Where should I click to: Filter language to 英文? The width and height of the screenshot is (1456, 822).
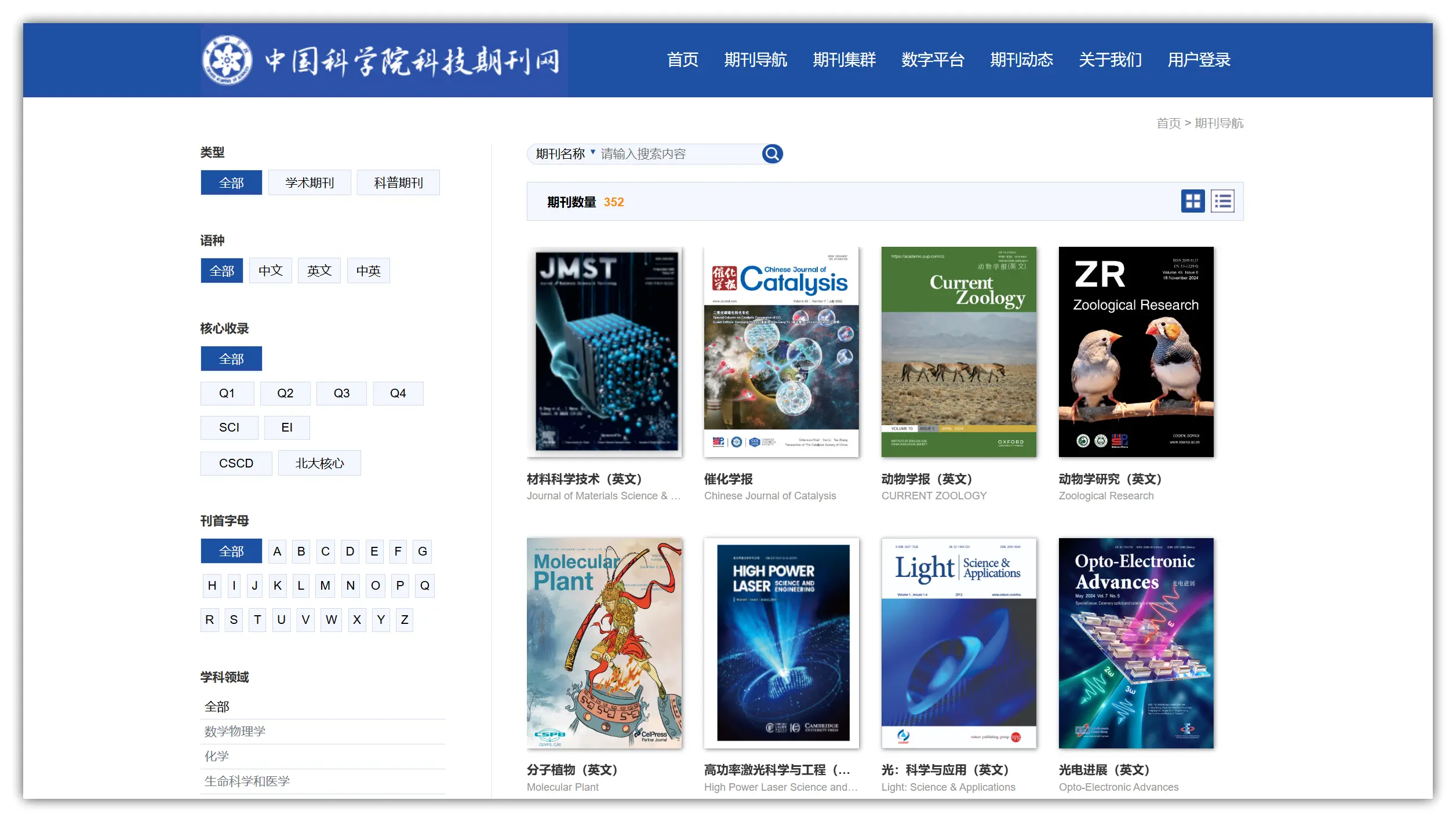point(319,271)
